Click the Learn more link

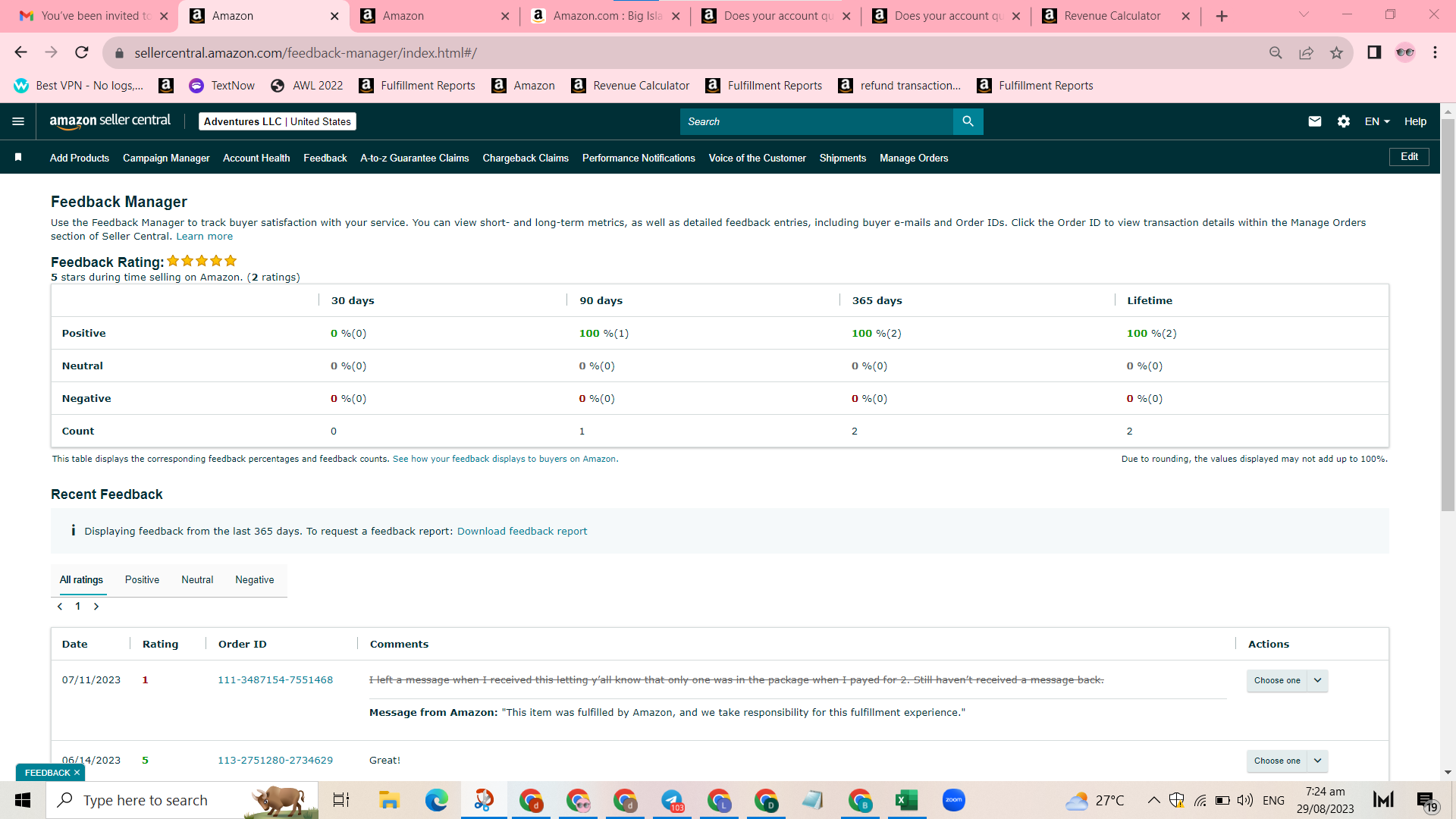tap(205, 236)
